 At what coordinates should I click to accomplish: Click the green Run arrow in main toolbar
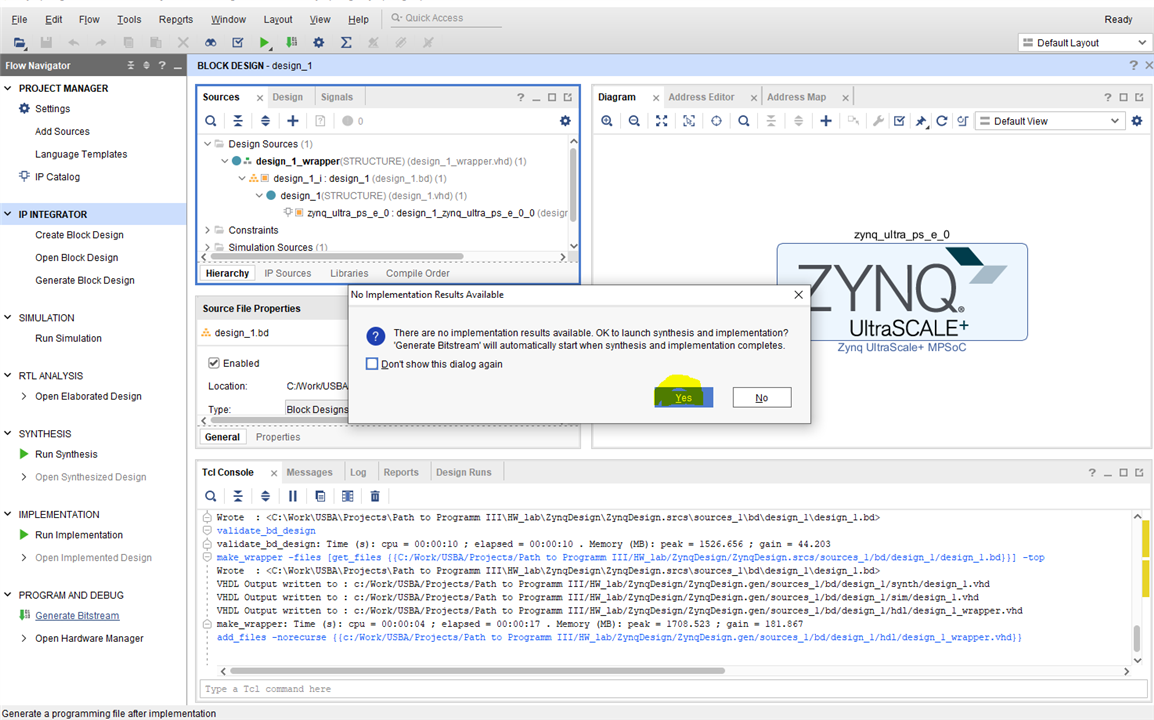pos(264,43)
